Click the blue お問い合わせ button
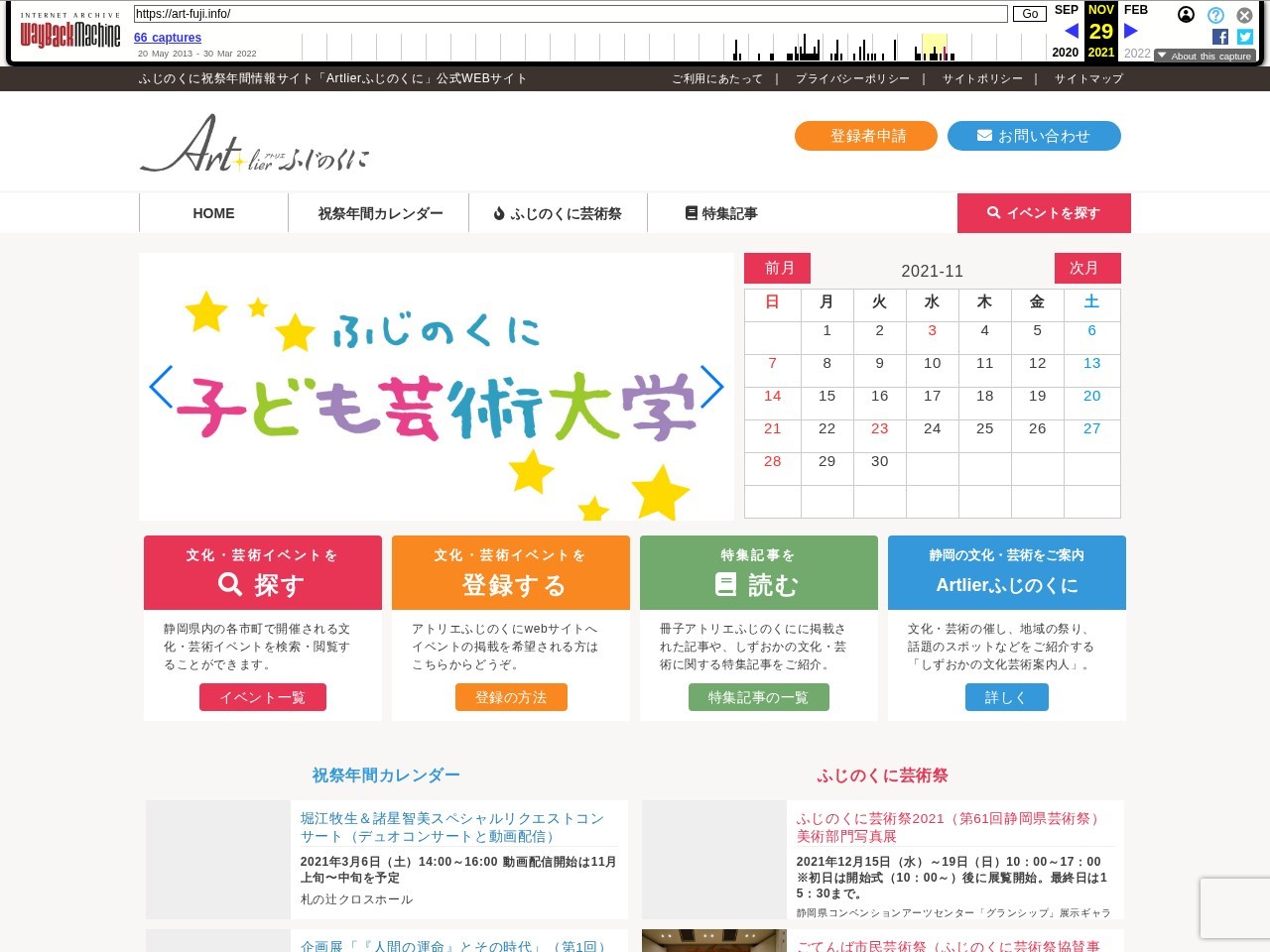Viewport: 1270px width, 952px height. click(x=1034, y=136)
